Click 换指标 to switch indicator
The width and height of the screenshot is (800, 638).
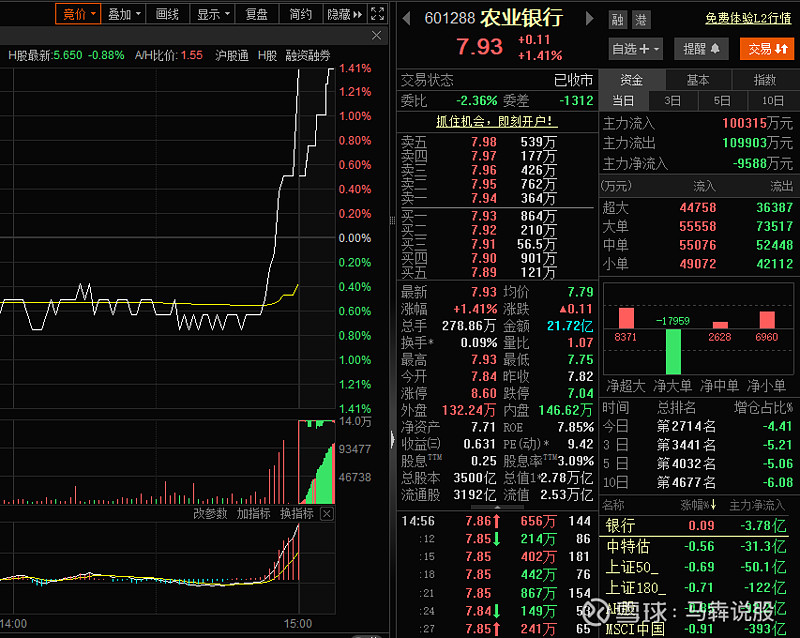296,513
